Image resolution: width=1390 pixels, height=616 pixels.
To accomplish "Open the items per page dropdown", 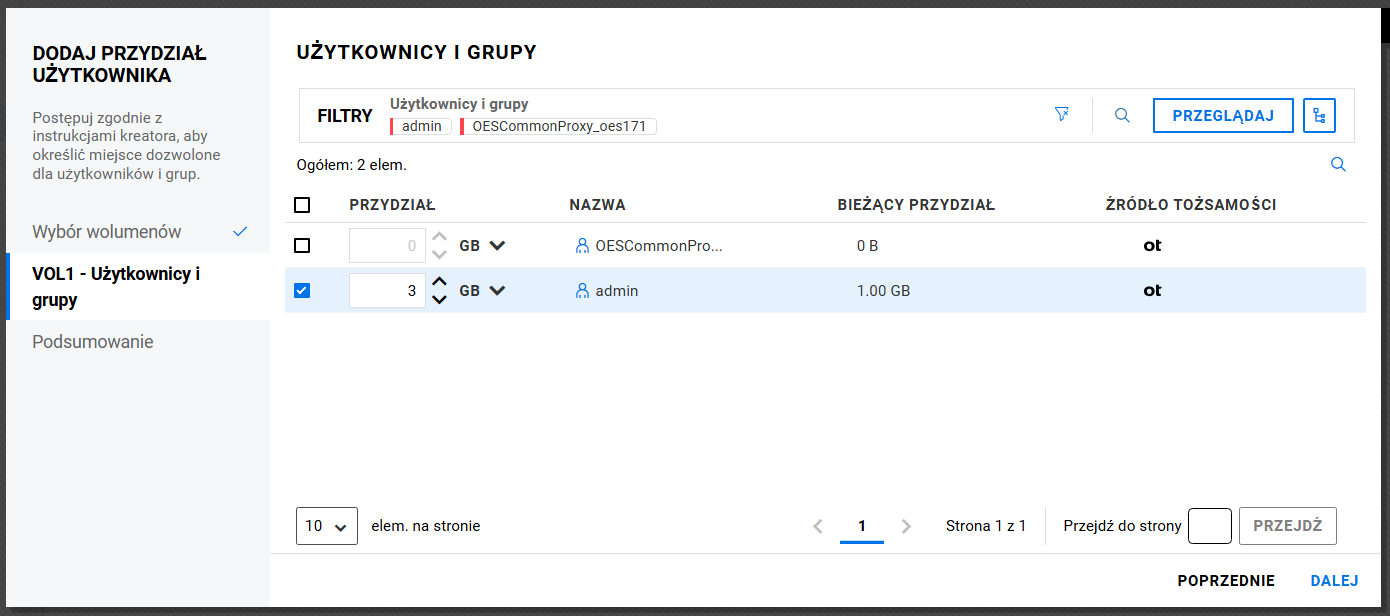I will [326, 526].
